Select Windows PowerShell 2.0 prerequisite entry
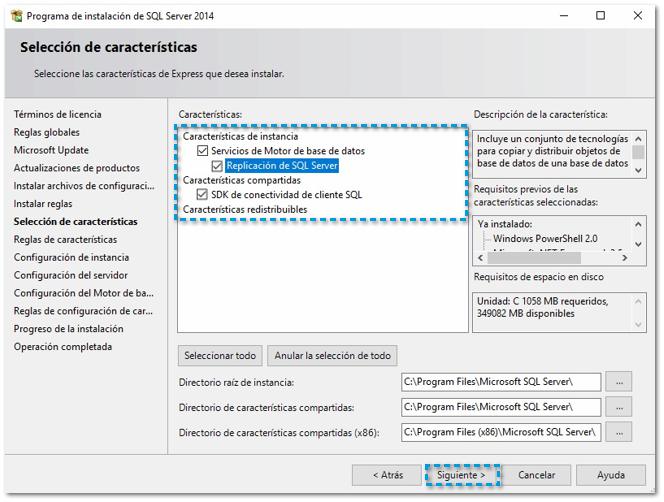The width and height of the screenshot is (664, 502). [x=545, y=239]
